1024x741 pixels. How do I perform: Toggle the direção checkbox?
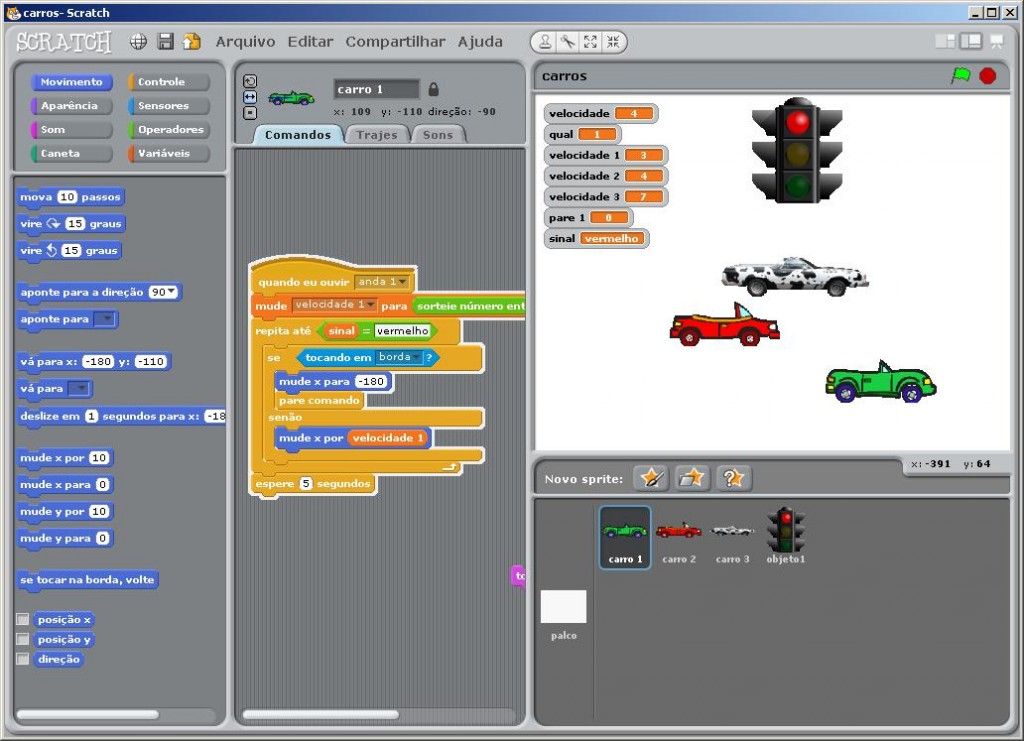click(x=22, y=659)
